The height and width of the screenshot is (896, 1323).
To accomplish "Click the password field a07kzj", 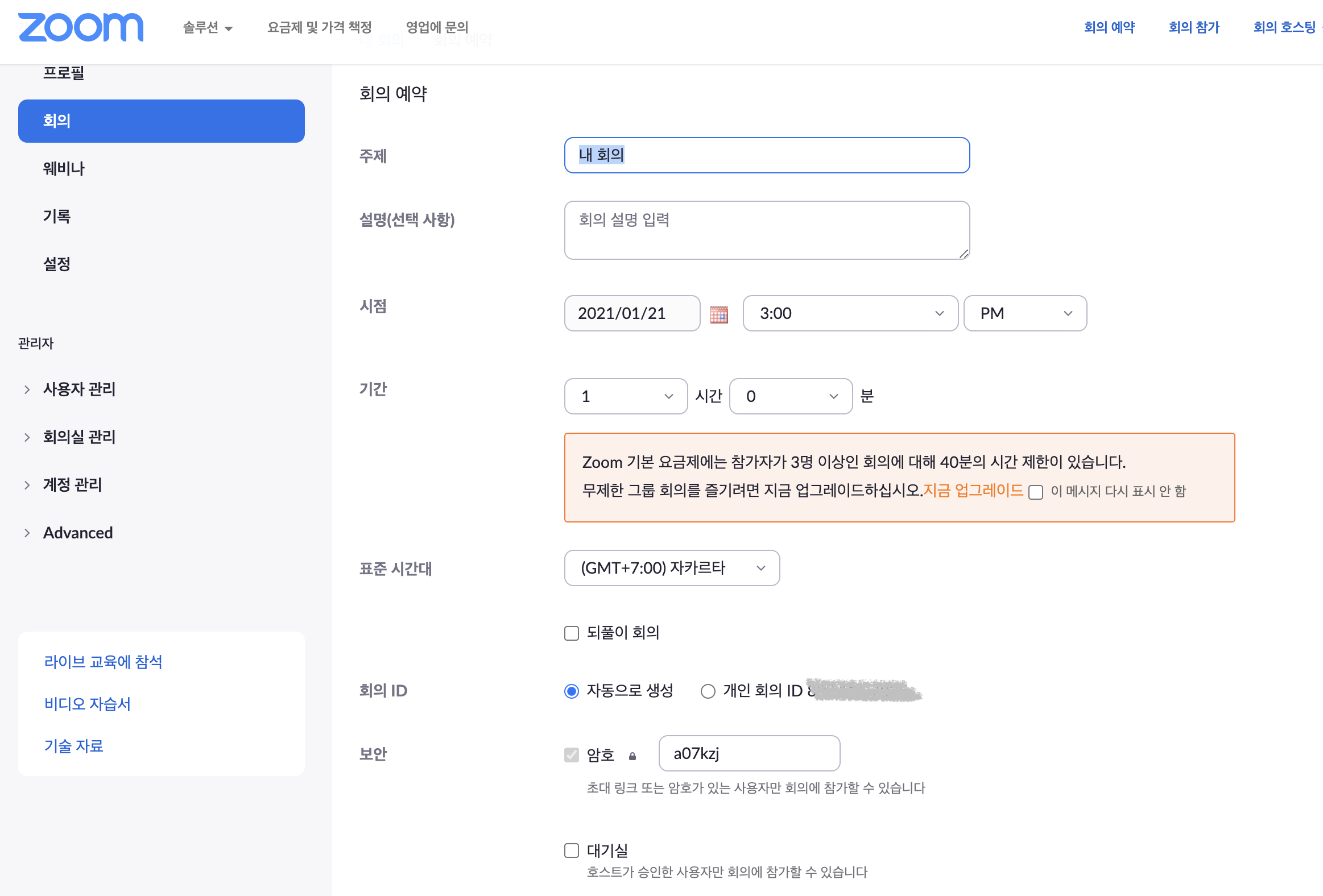I will coord(749,754).
